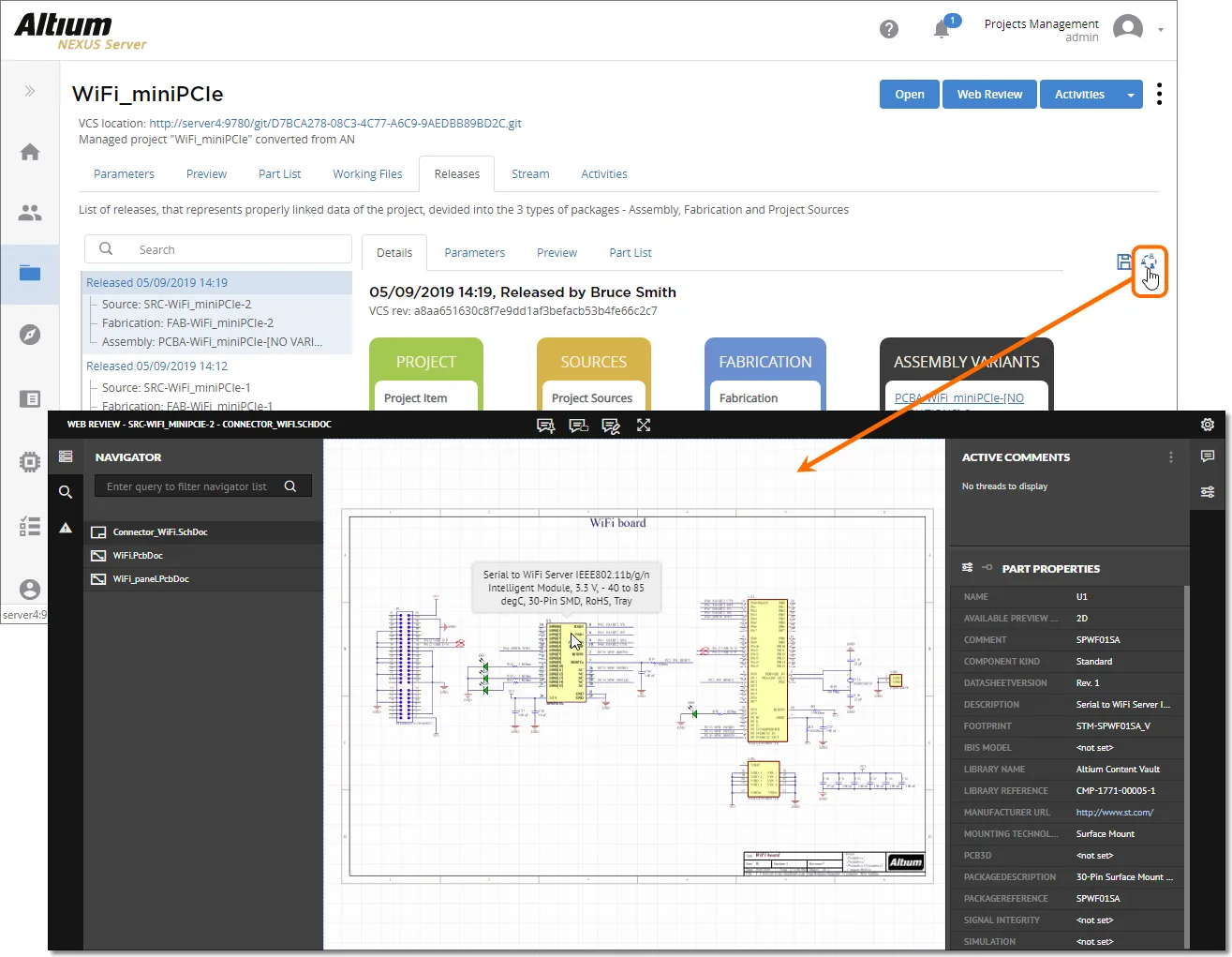Open the http://www.st.com/ manufacturer URL
This screenshot has width=1232, height=957.
1114,813
